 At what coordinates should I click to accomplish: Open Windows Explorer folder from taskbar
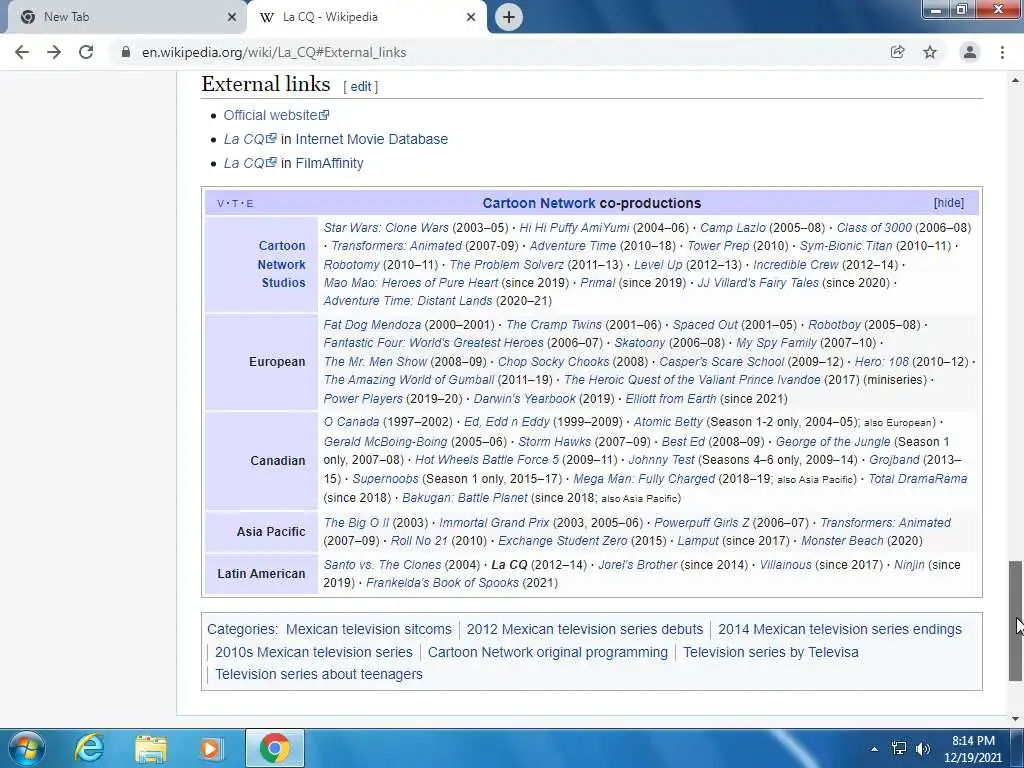(x=151, y=748)
